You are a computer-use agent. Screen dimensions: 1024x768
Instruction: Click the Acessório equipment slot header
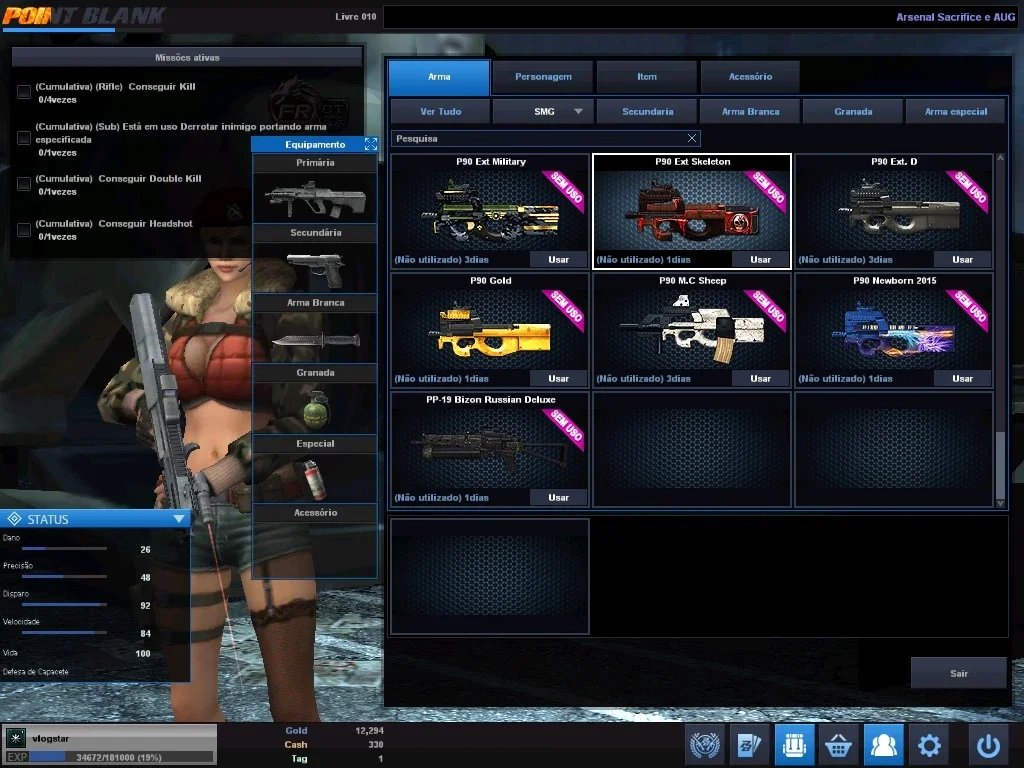315,513
